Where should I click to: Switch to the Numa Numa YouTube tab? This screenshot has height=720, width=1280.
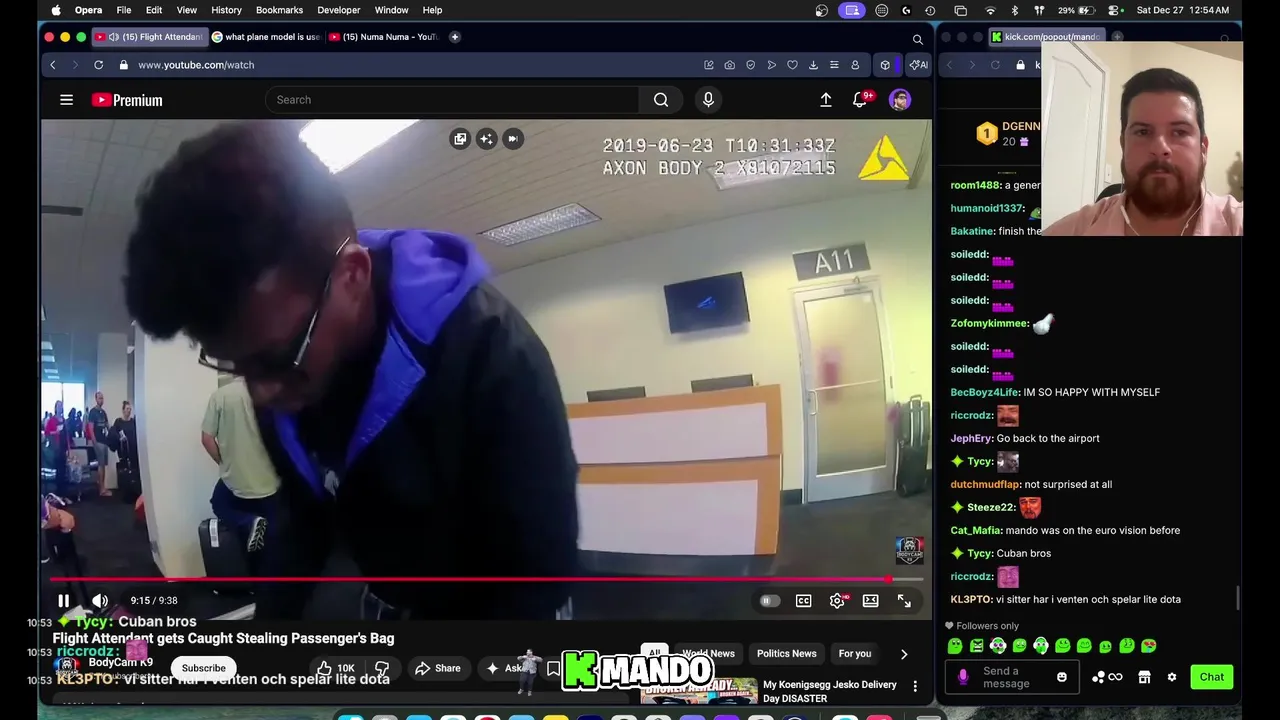(x=383, y=37)
